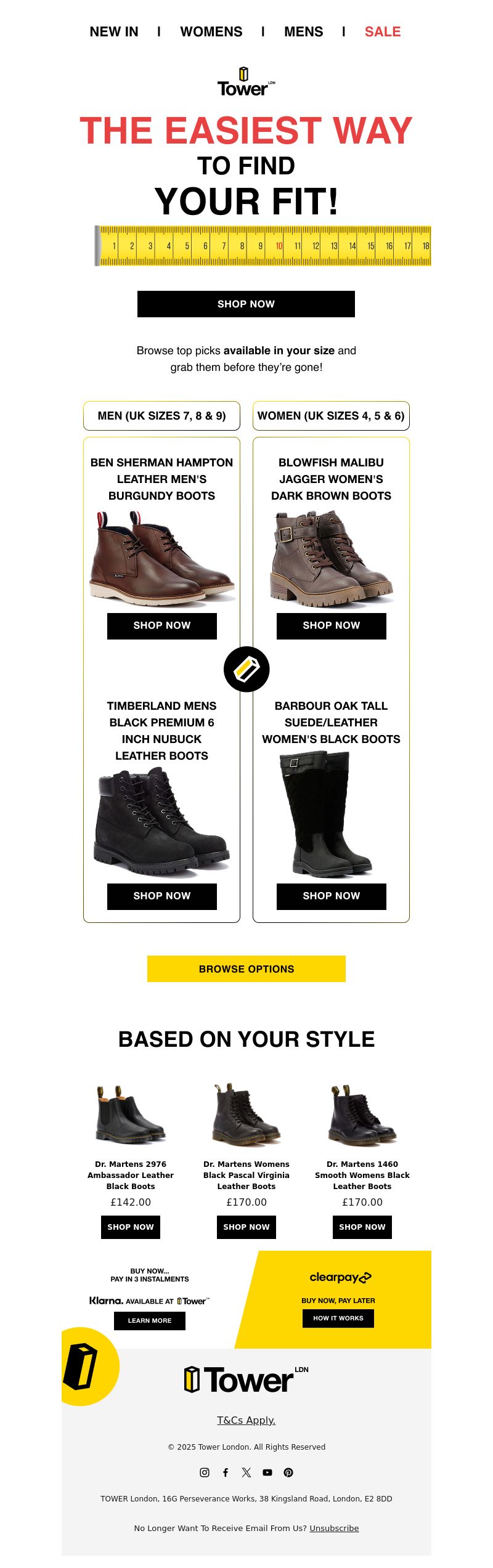Select MEN (UK SIZES 7, 8 & 9) tab
The width and height of the screenshot is (493, 1568).
click(161, 416)
